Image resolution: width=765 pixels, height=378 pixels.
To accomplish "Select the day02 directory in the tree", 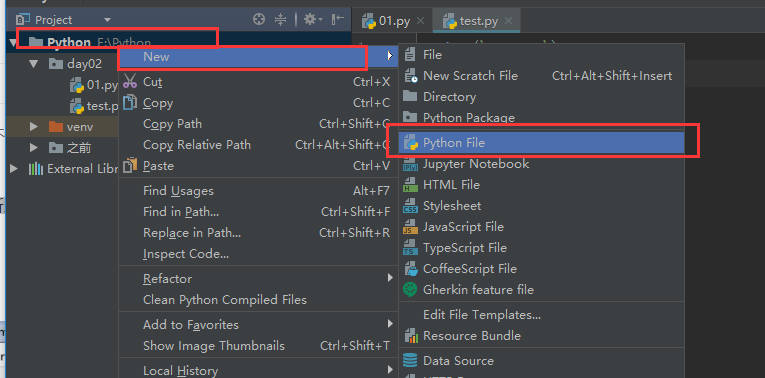I will (x=76, y=64).
